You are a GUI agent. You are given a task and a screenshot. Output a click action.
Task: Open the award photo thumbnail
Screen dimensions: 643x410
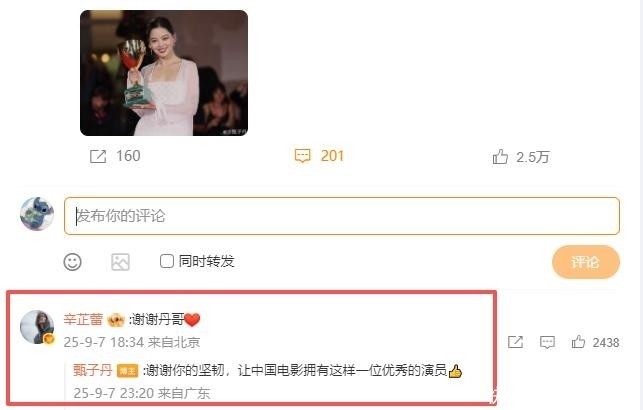(x=164, y=73)
